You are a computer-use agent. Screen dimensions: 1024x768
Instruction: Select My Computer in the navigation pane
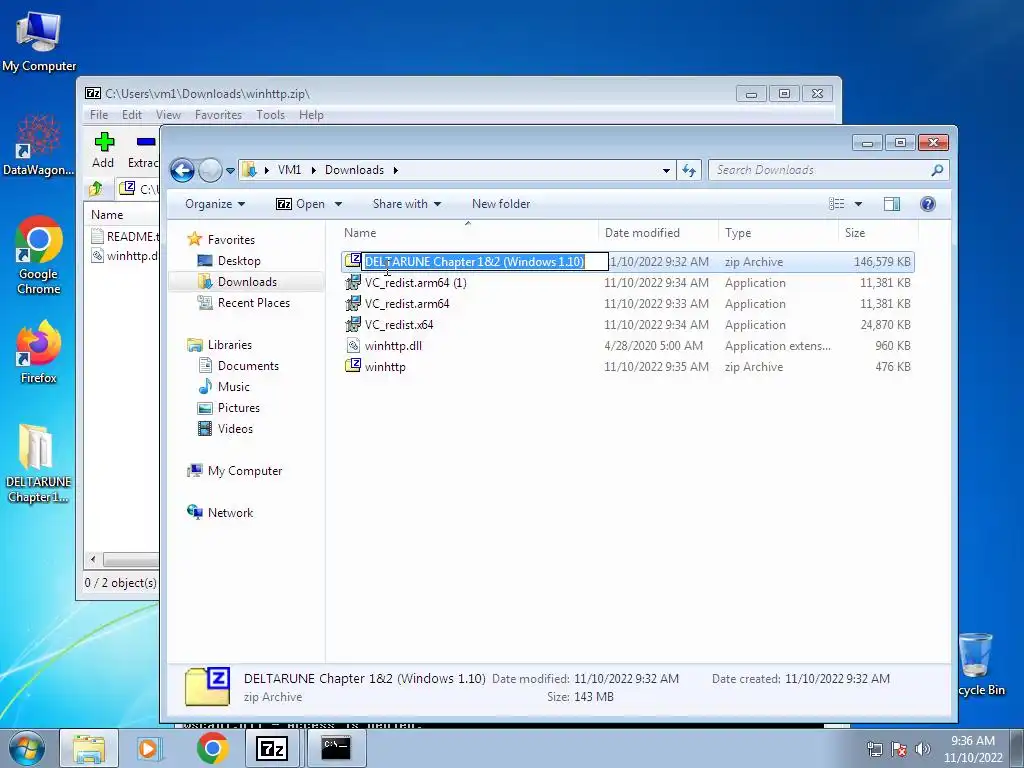point(244,471)
